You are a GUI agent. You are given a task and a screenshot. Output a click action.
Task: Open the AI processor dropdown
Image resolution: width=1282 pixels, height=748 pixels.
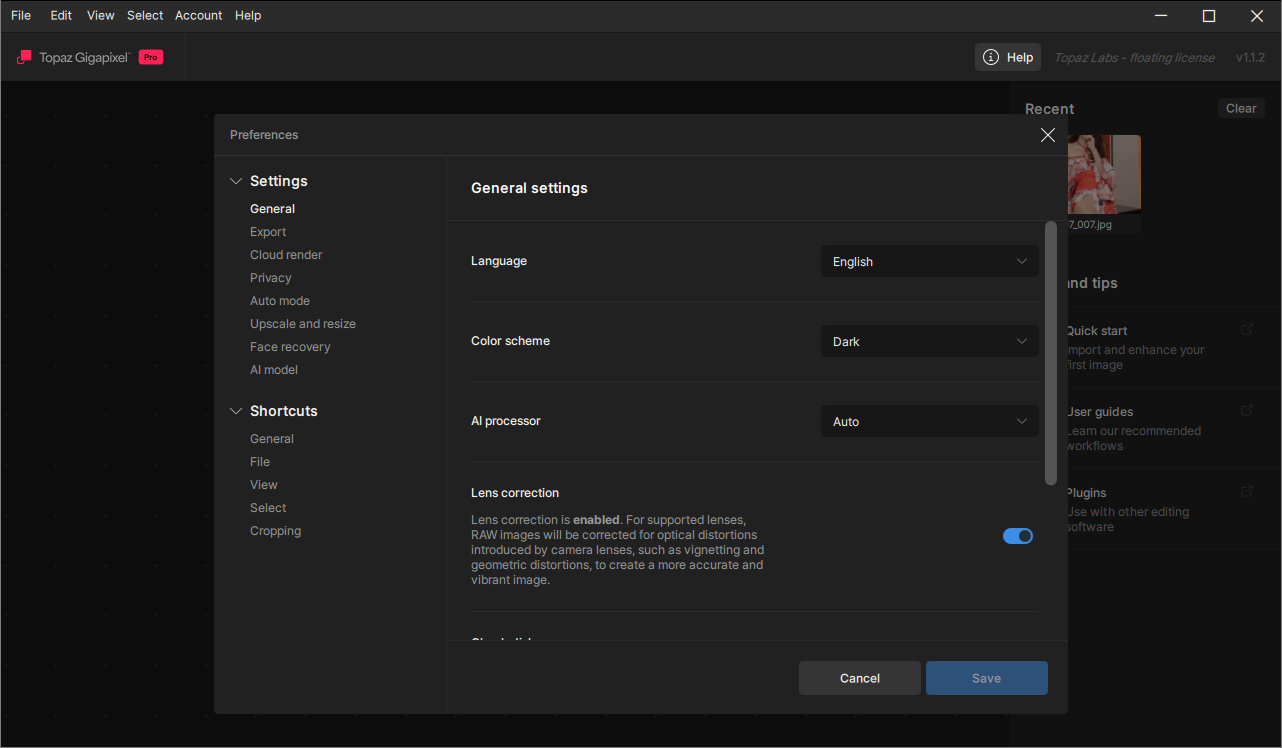(x=929, y=421)
